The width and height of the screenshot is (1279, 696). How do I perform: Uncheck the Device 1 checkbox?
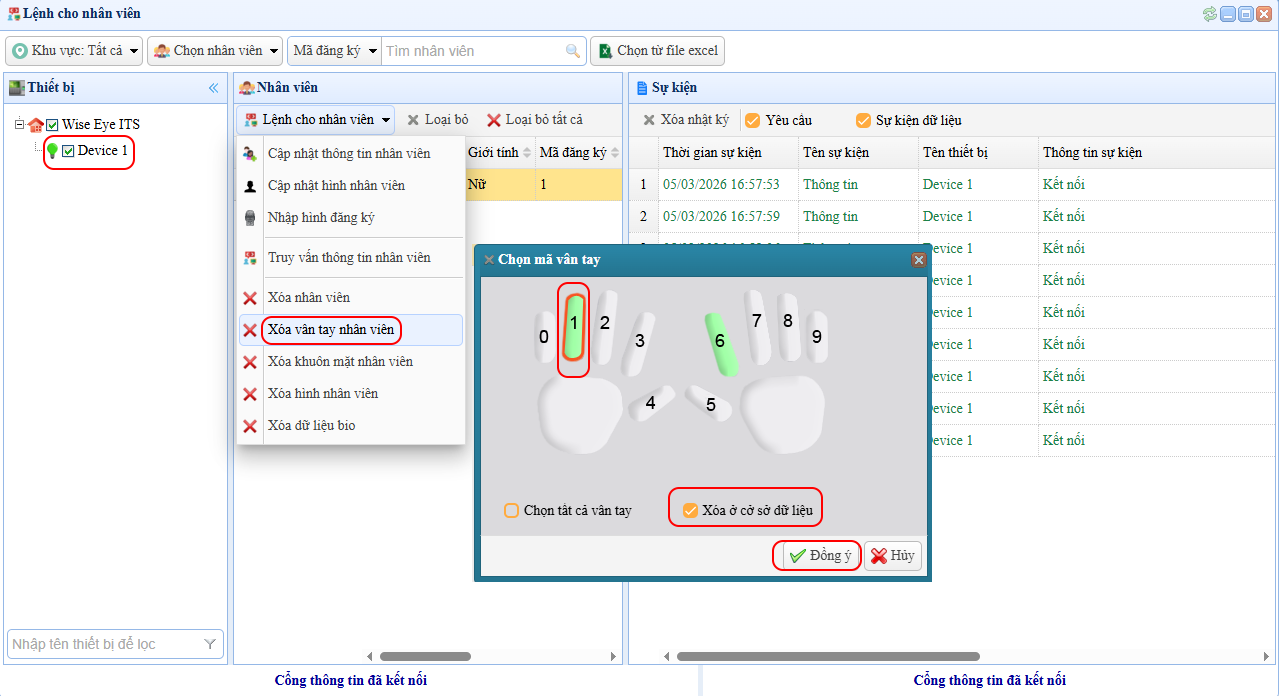68,151
